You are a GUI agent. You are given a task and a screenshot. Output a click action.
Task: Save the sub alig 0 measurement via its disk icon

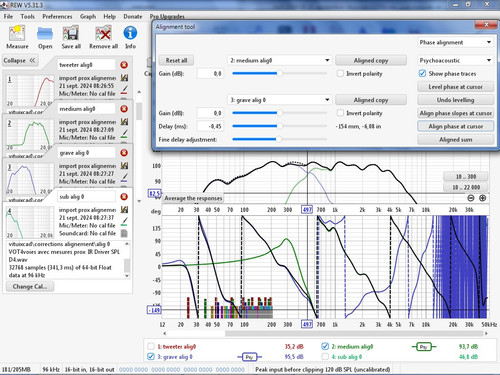coord(124,210)
